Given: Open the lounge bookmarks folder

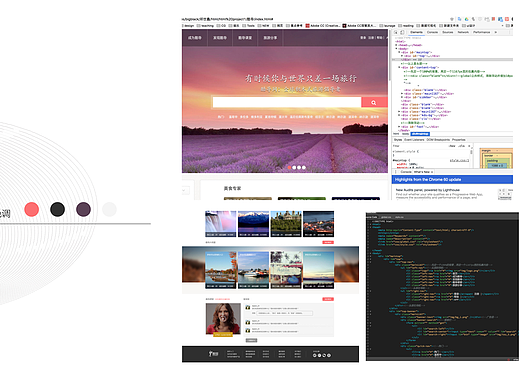Looking at the screenshot, I should tap(388, 26).
